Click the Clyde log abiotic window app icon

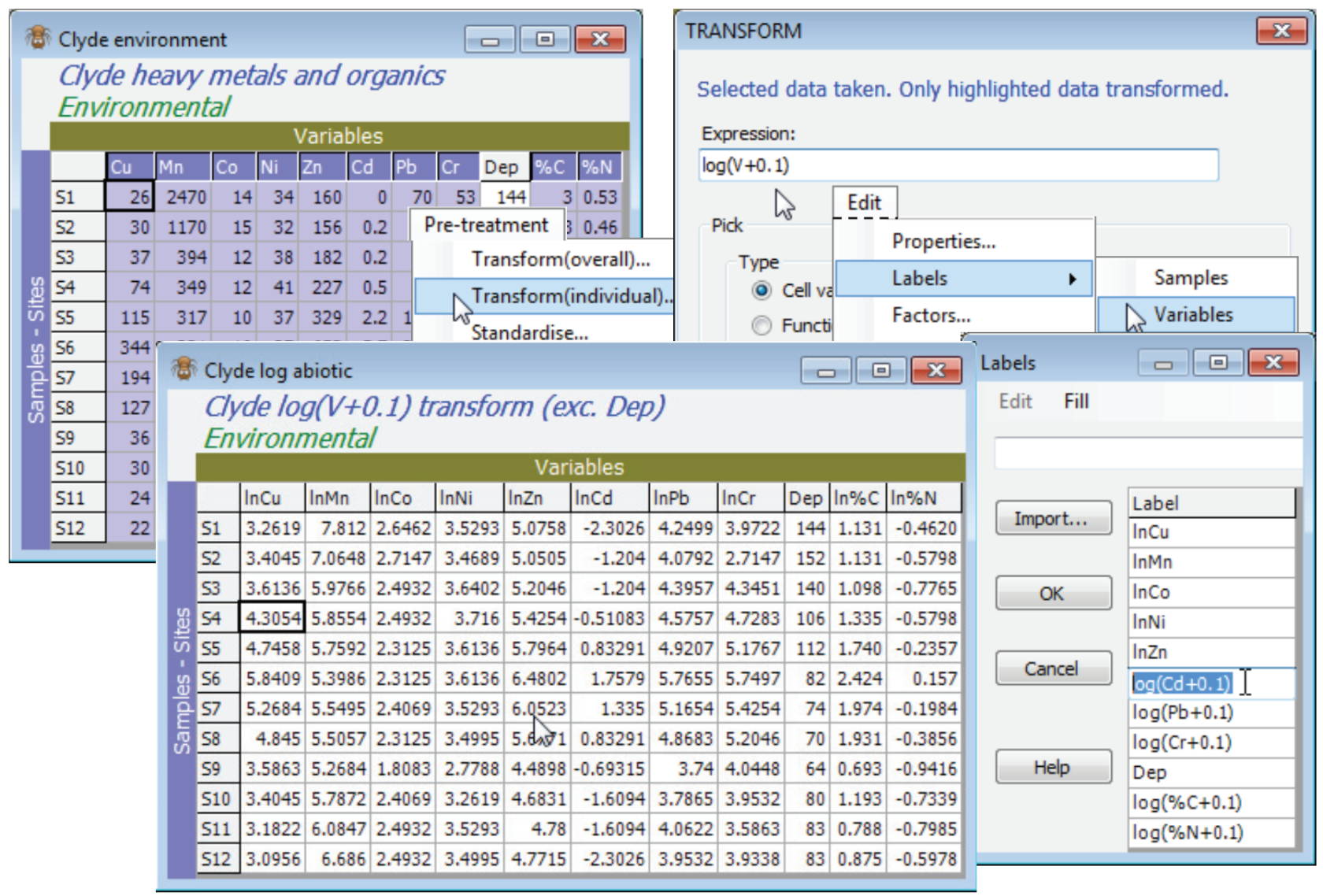(x=183, y=368)
